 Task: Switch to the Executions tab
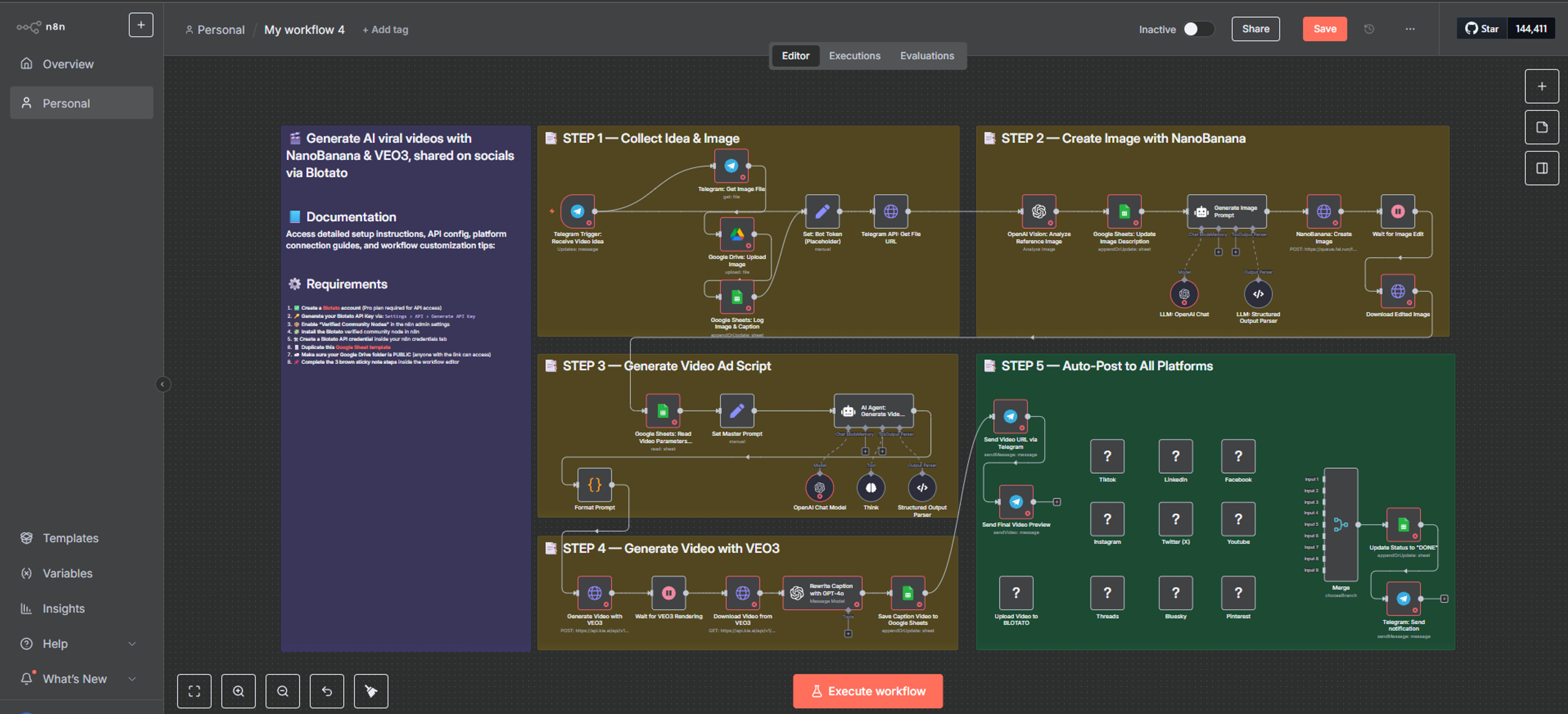pos(854,56)
